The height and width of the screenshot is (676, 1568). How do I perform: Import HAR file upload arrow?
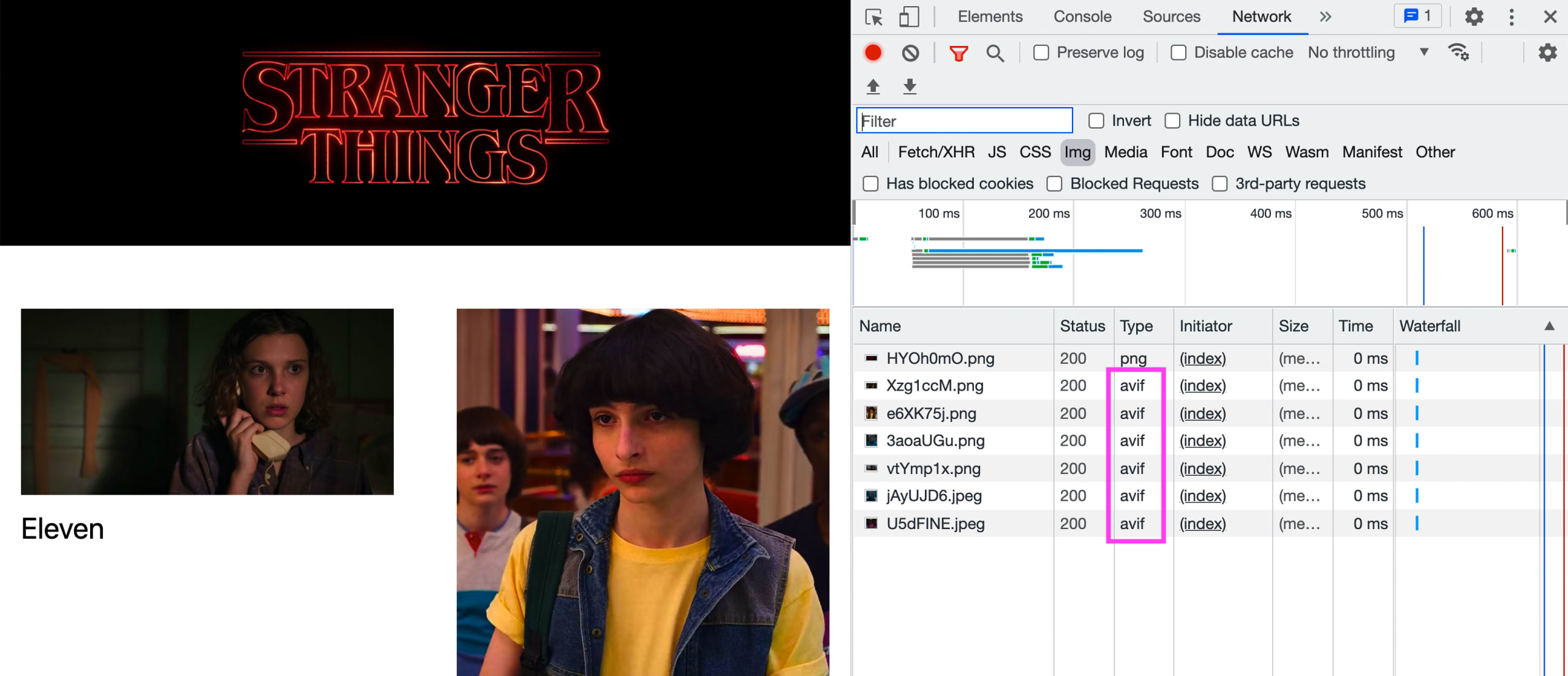pyautogui.click(x=873, y=86)
